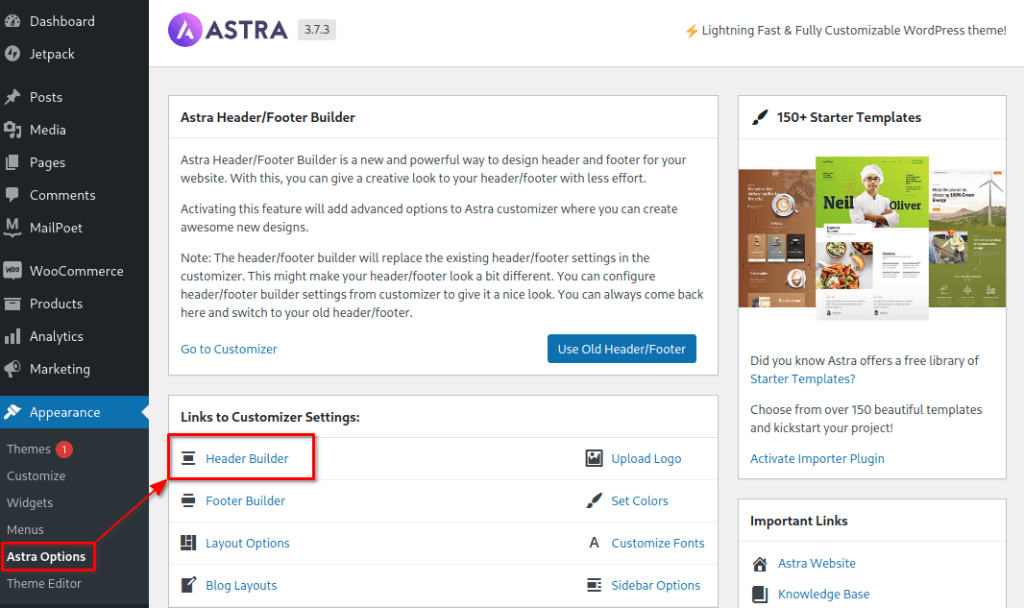1024x608 pixels.
Task: Open Customize in the Appearance submenu
Action: [36, 475]
